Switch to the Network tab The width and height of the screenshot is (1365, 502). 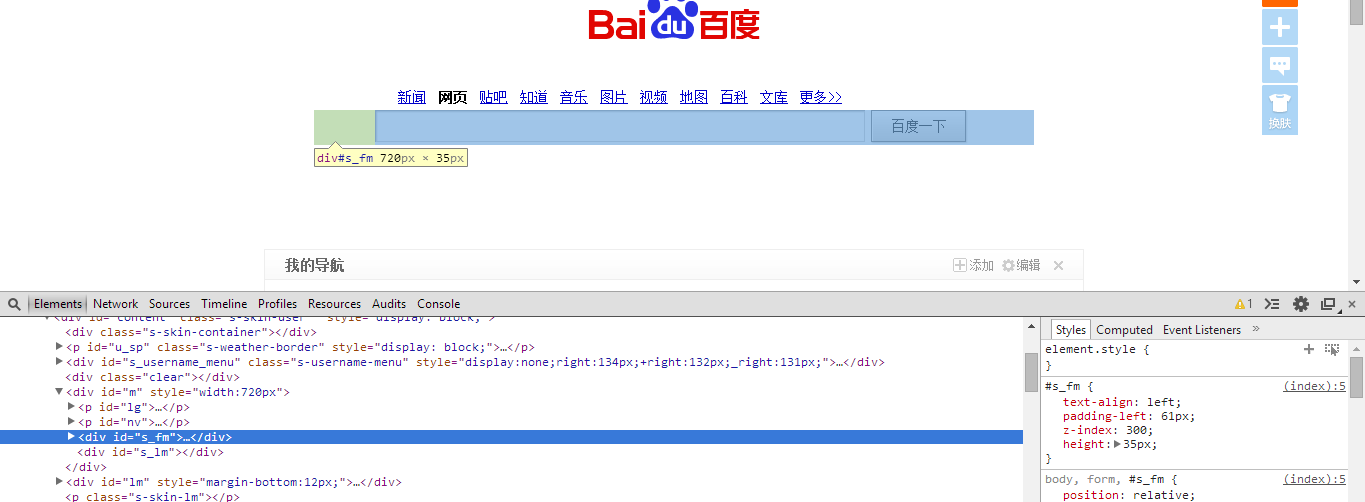click(116, 304)
